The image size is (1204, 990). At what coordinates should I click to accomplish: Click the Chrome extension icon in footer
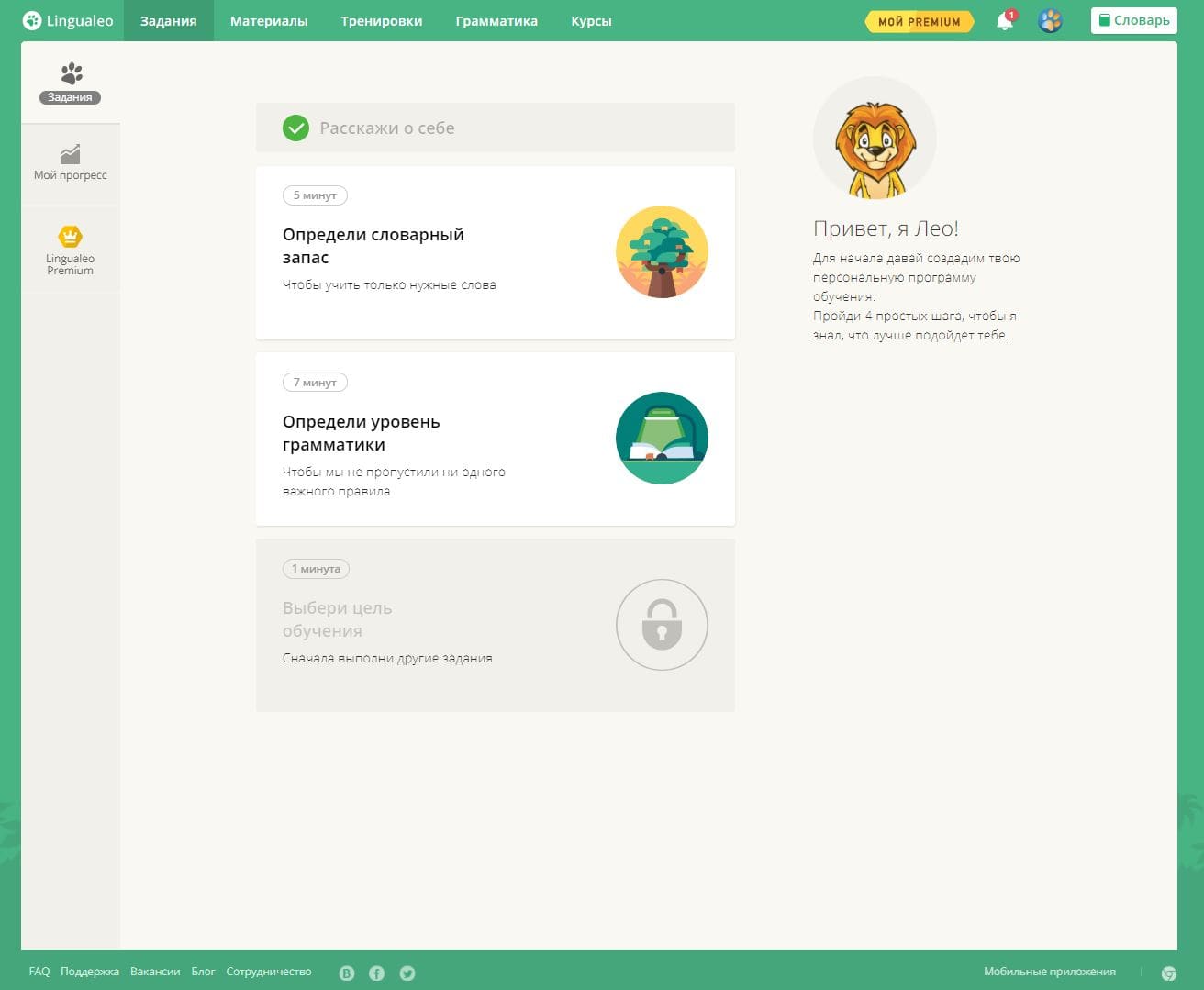pos(1169,973)
